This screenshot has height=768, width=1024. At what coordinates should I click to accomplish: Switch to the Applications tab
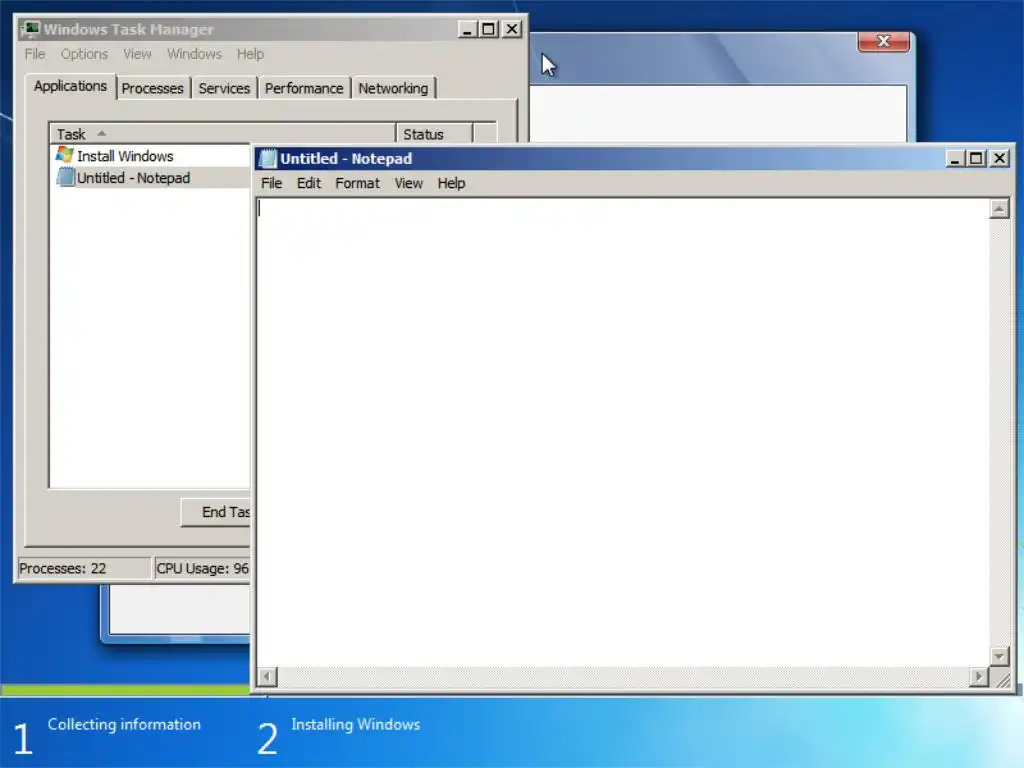(x=71, y=86)
